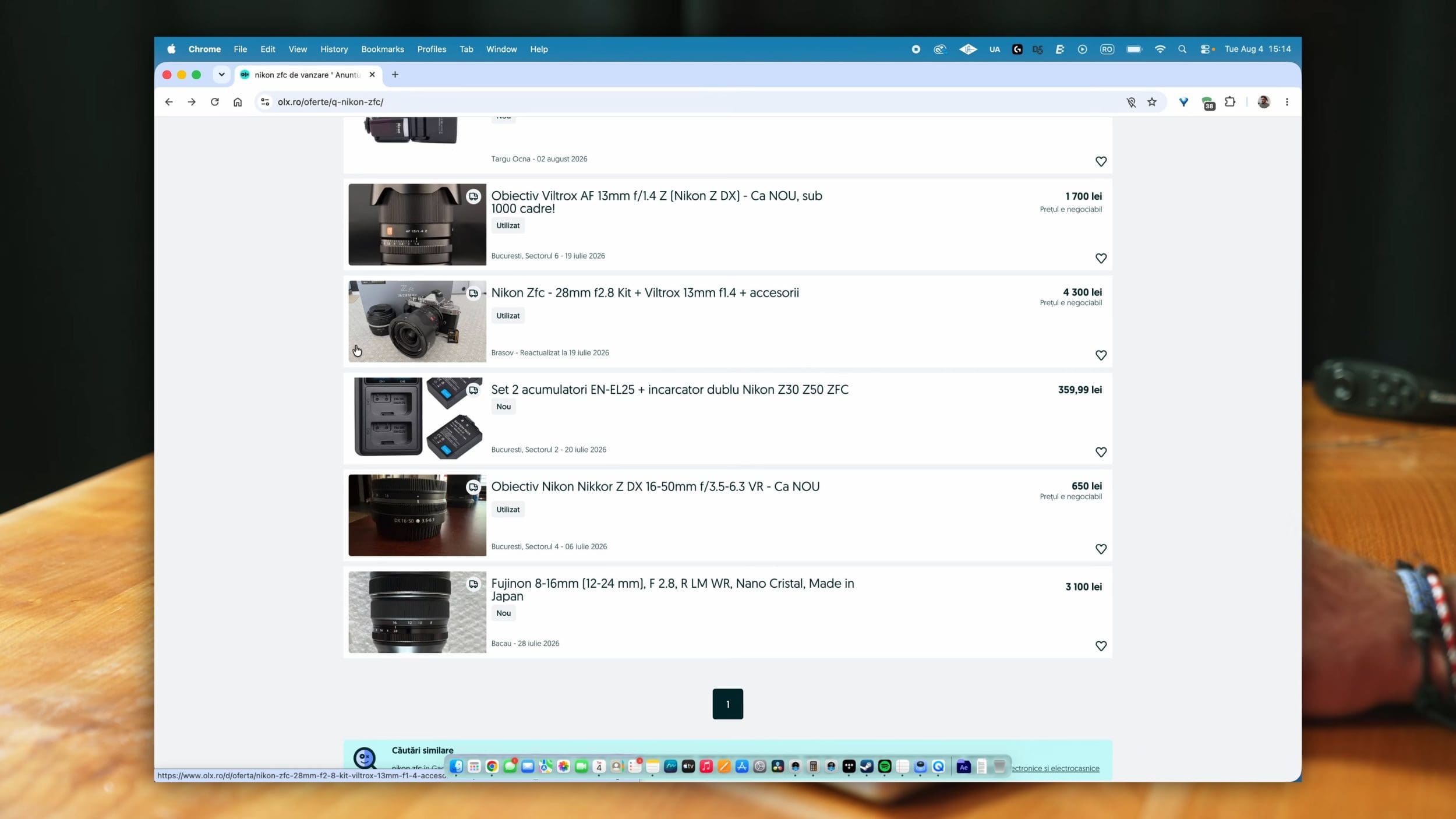The width and height of the screenshot is (1456, 819).
Task: Open the Obiectiv Viltrox AF 13mm listing title
Action: [656, 202]
